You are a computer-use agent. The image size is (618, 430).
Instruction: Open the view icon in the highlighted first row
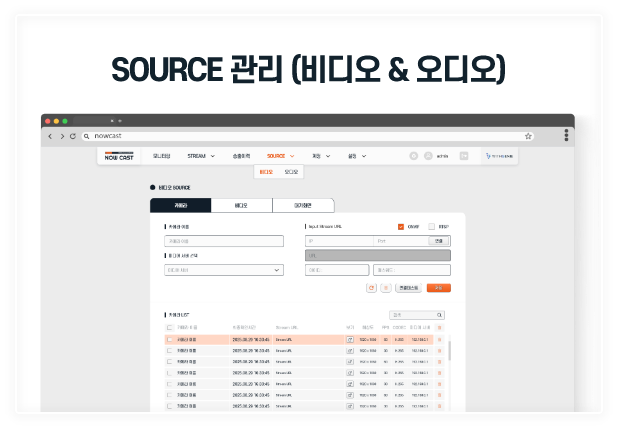(350, 340)
